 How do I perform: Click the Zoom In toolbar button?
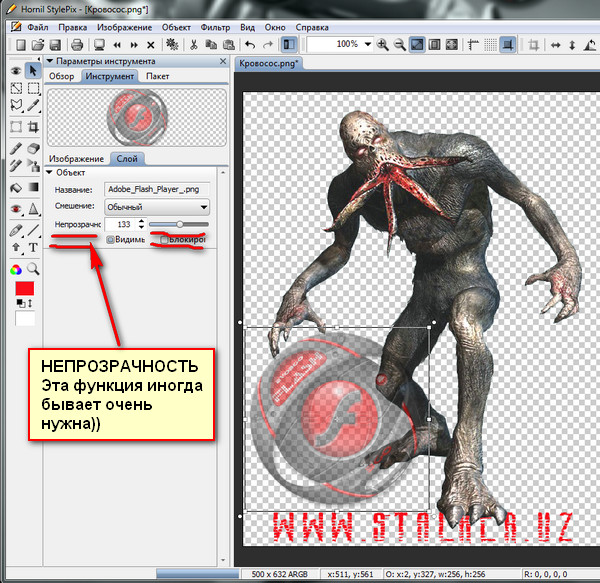pyautogui.click(x=384, y=45)
